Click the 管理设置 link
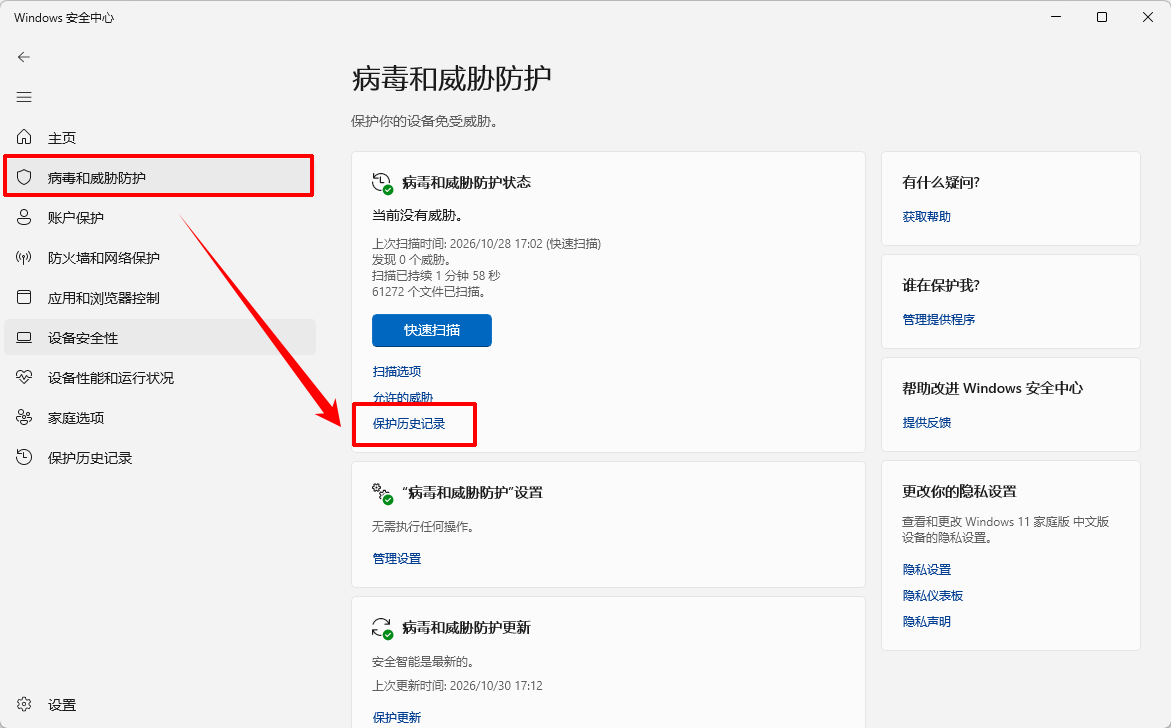Screen dimensions: 1171x728 coord(397,559)
